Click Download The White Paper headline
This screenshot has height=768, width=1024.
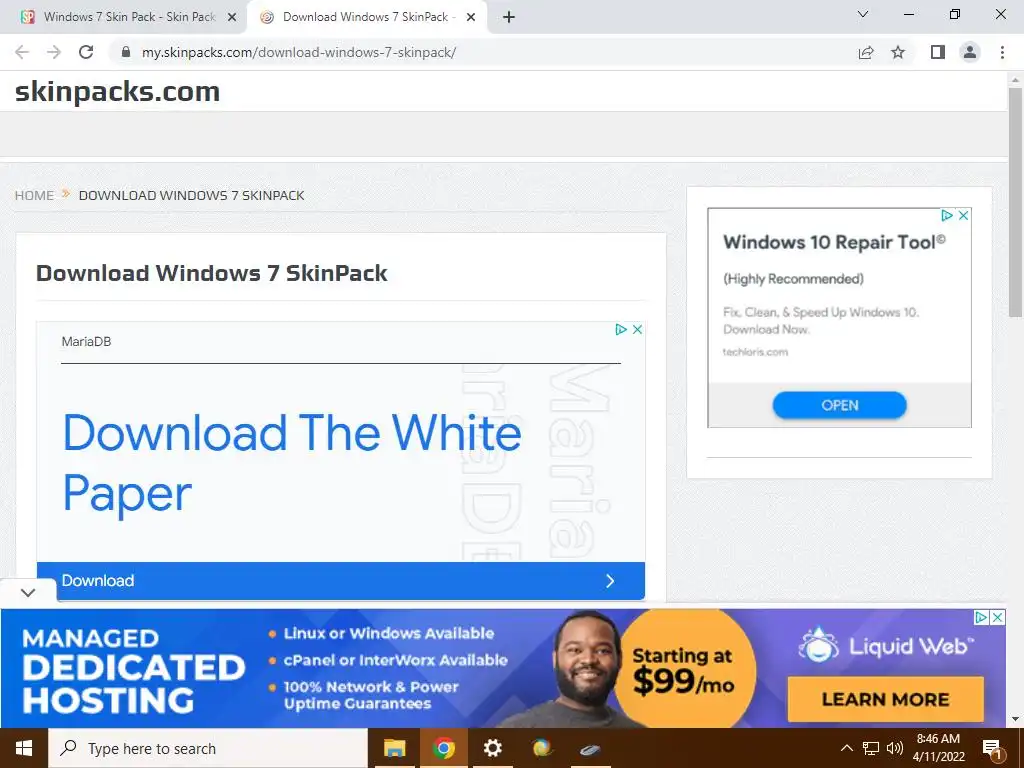point(292,463)
